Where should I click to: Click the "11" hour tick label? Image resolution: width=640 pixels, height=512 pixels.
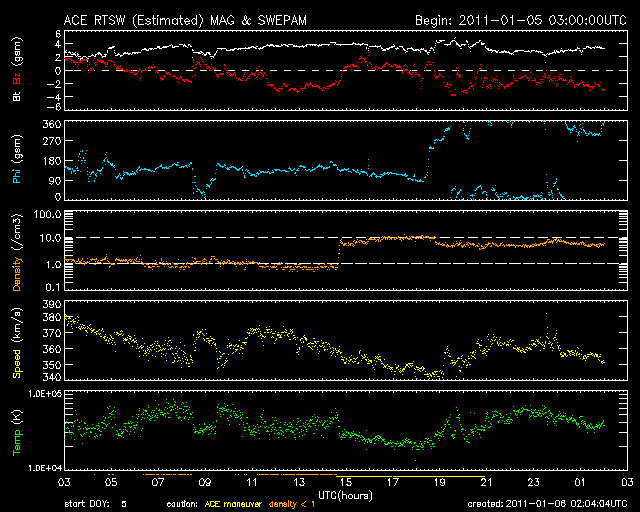(x=252, y=483)
